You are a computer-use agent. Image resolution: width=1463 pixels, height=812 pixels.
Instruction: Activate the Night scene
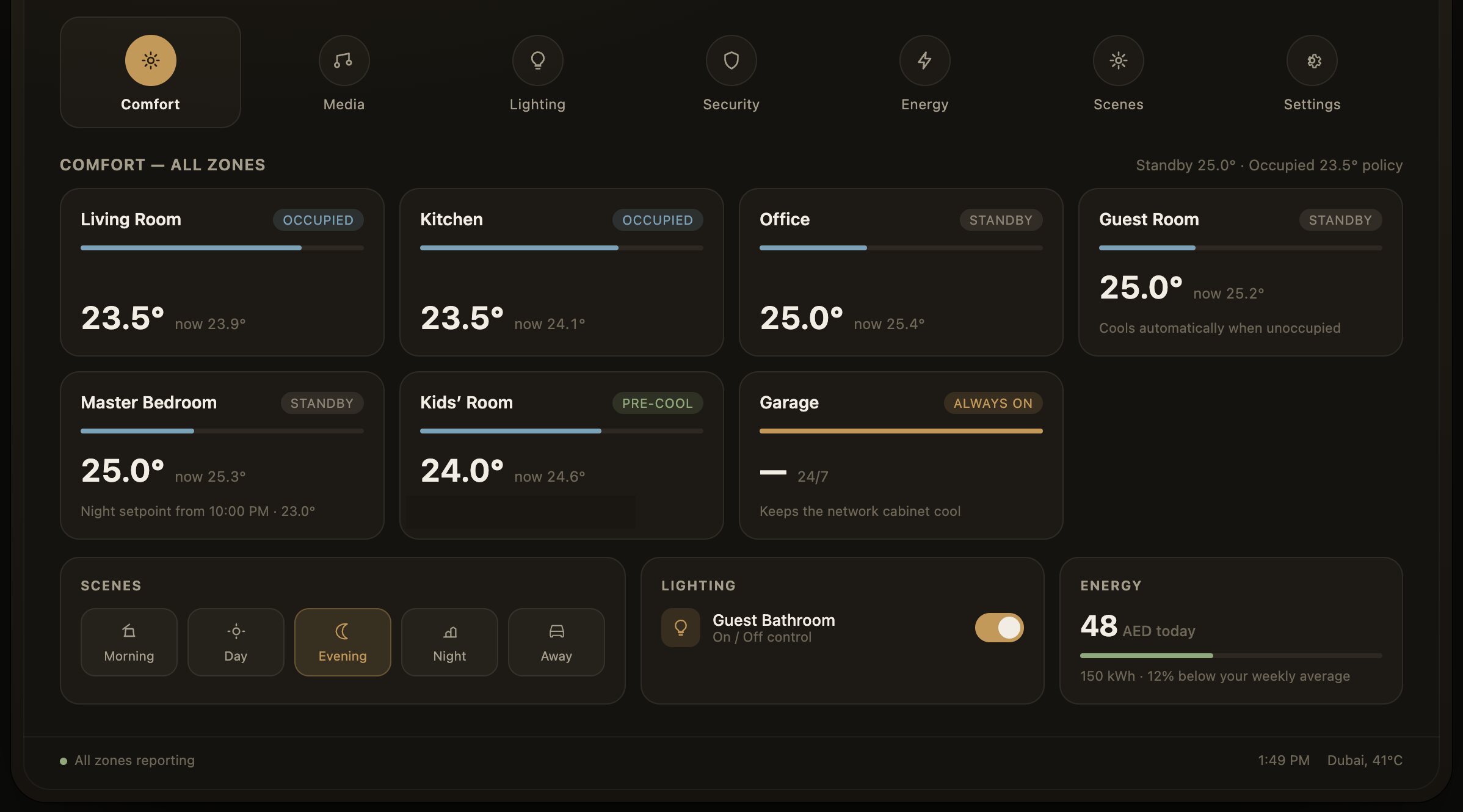pyautogui.click(x=449, y=642)
